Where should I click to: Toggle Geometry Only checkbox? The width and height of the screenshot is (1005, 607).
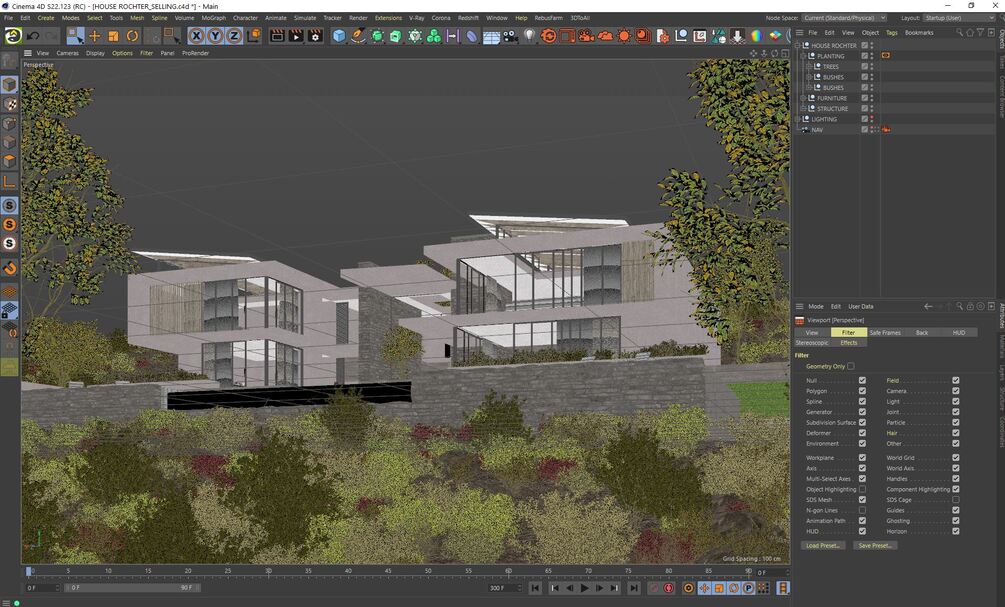pos(851,366)
